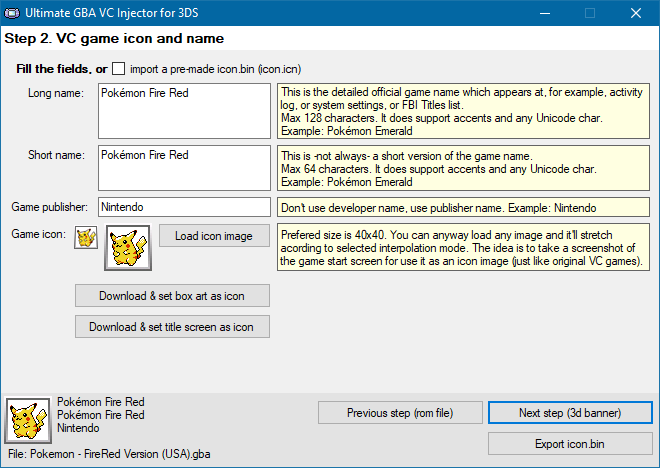
Task: Click the Export icon.bin button
Action: pos(570,444)
